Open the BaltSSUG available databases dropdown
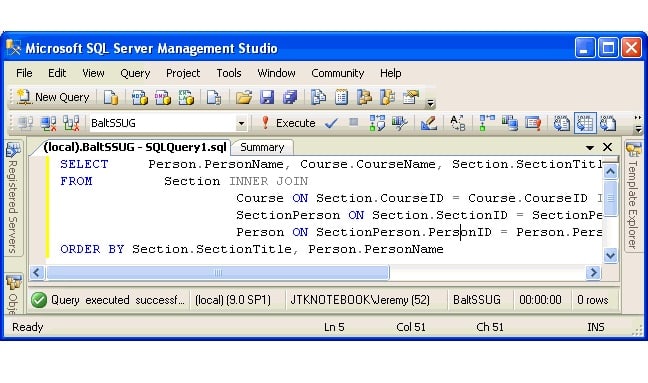The height and width of the screenshot is (383, 648). tap(241, 123)
